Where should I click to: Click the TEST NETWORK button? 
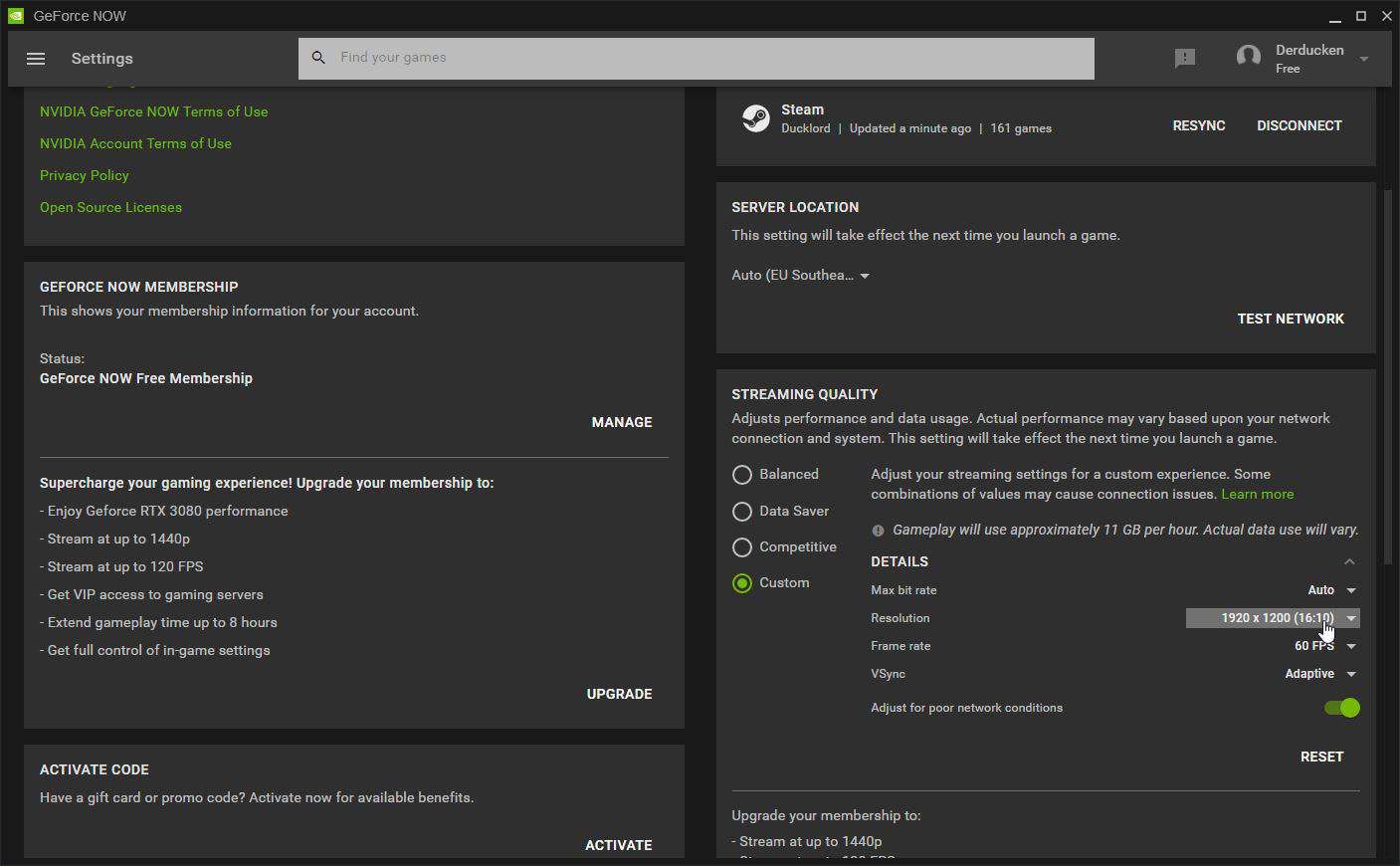1291,319
